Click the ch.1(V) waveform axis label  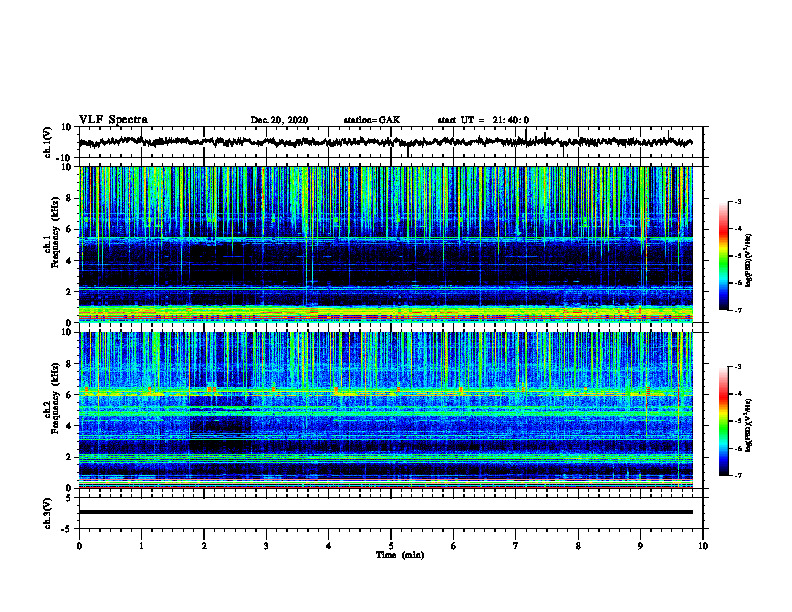coord(48,142)
